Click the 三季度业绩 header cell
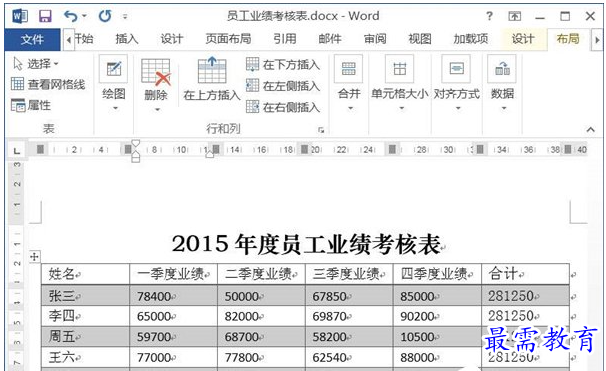 coord(349,274)
